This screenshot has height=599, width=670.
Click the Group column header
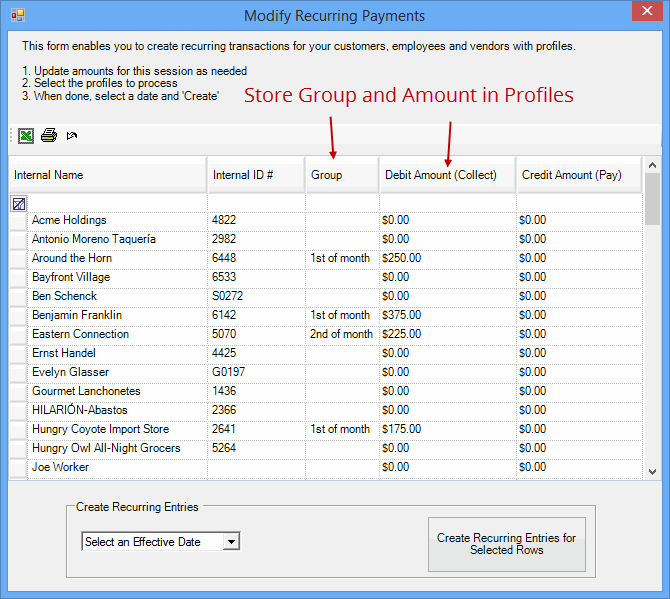click(342, 175)
